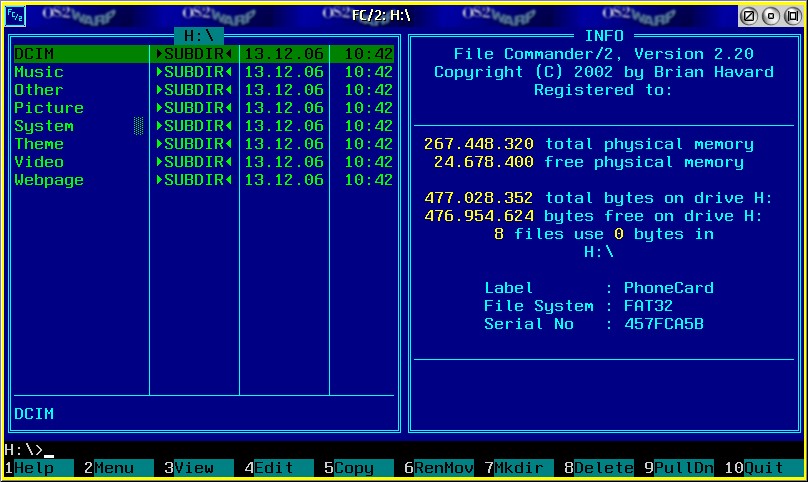
Task: Click the middle circle title bar button
Action: pos(770,16)
